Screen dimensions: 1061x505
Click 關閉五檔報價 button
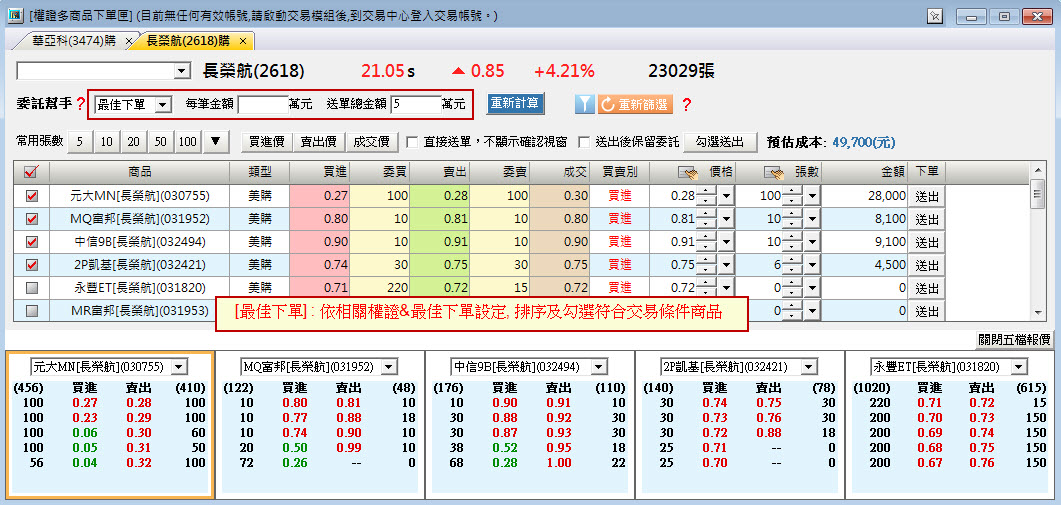point(1014,340)
